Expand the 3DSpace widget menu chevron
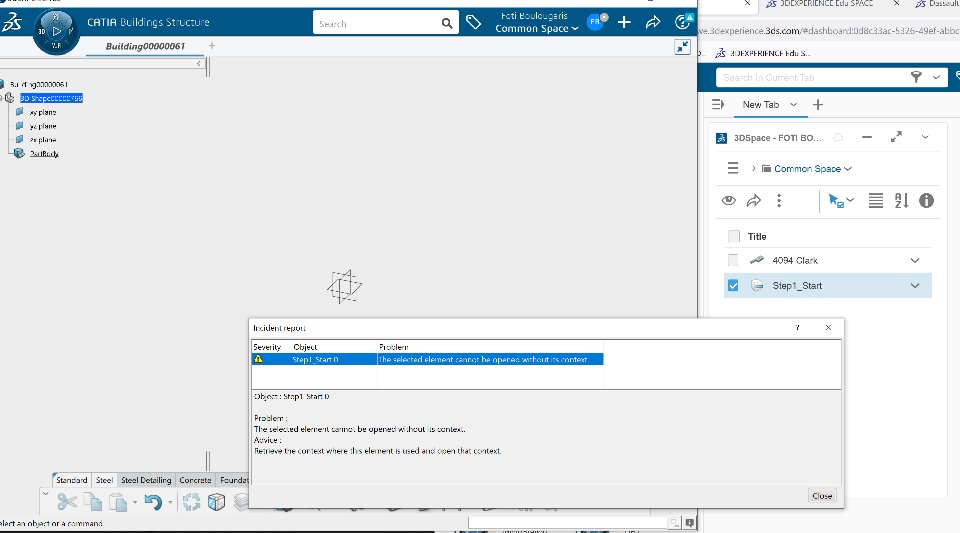Viewport: 960px width, 533px height. (925, 137)
